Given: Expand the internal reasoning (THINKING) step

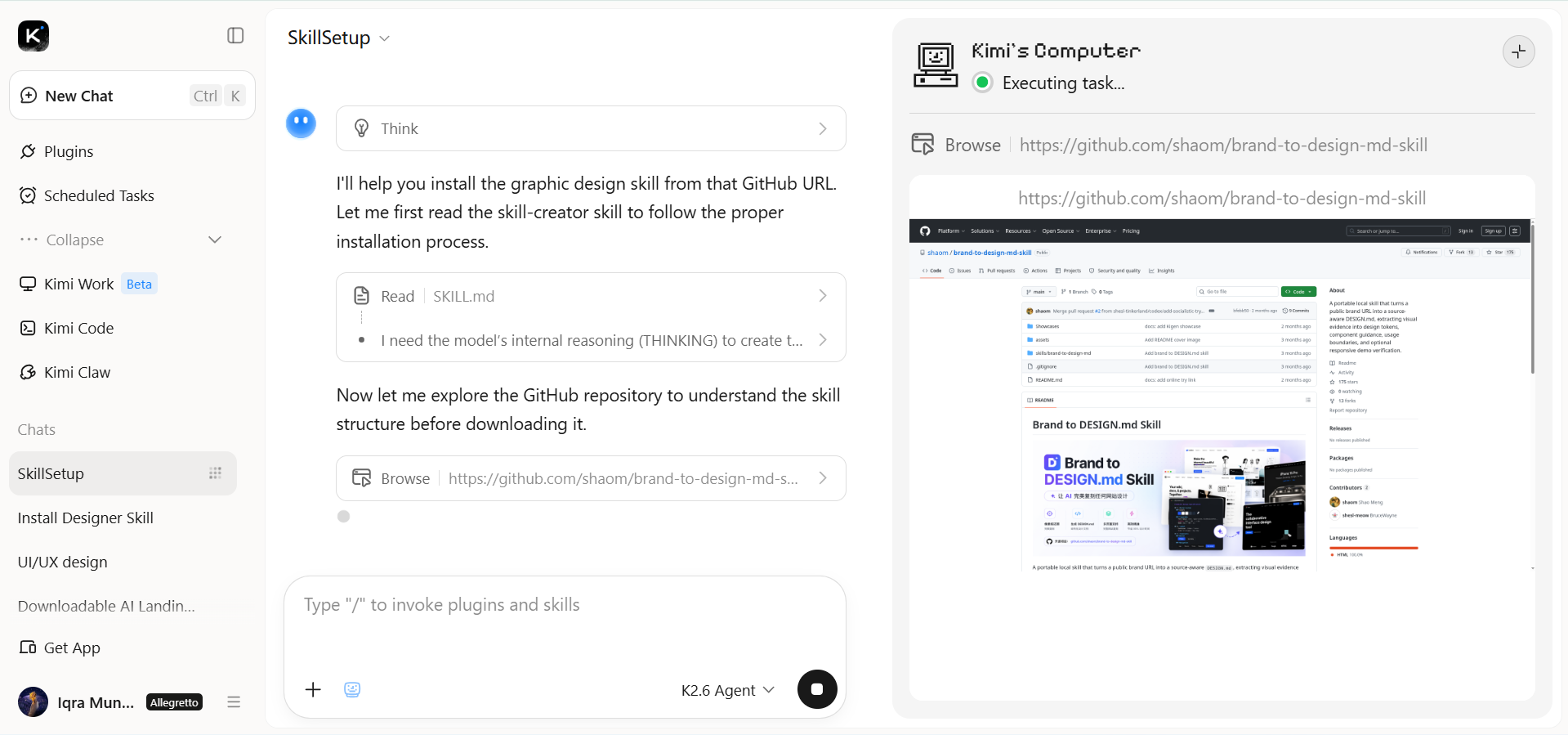Looking at the screenshot, I should pyautogui.click(x=591, y=340).
